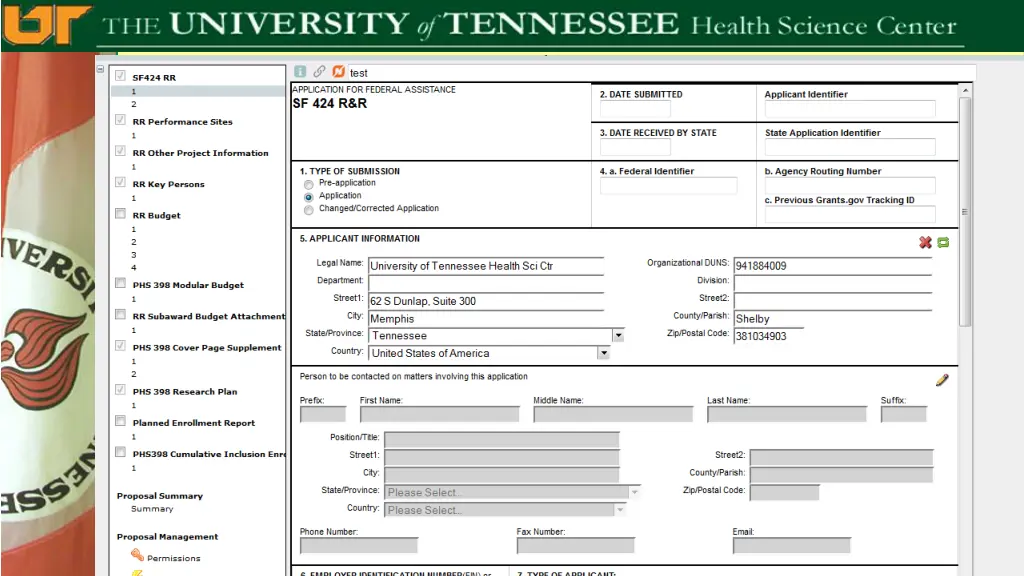Click the Organizational DUNS field
Viewport: 1024px width, 576px height.
point(833,266)
